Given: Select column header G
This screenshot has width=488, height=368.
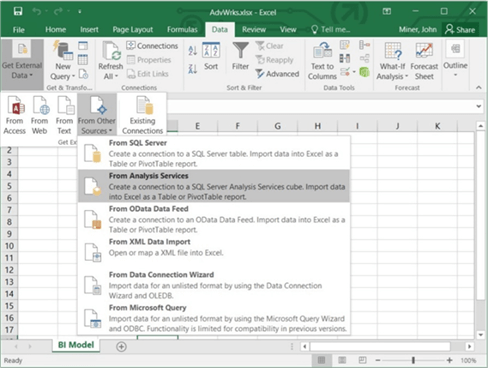Looking at the screenshot, I should pos(277,126).
